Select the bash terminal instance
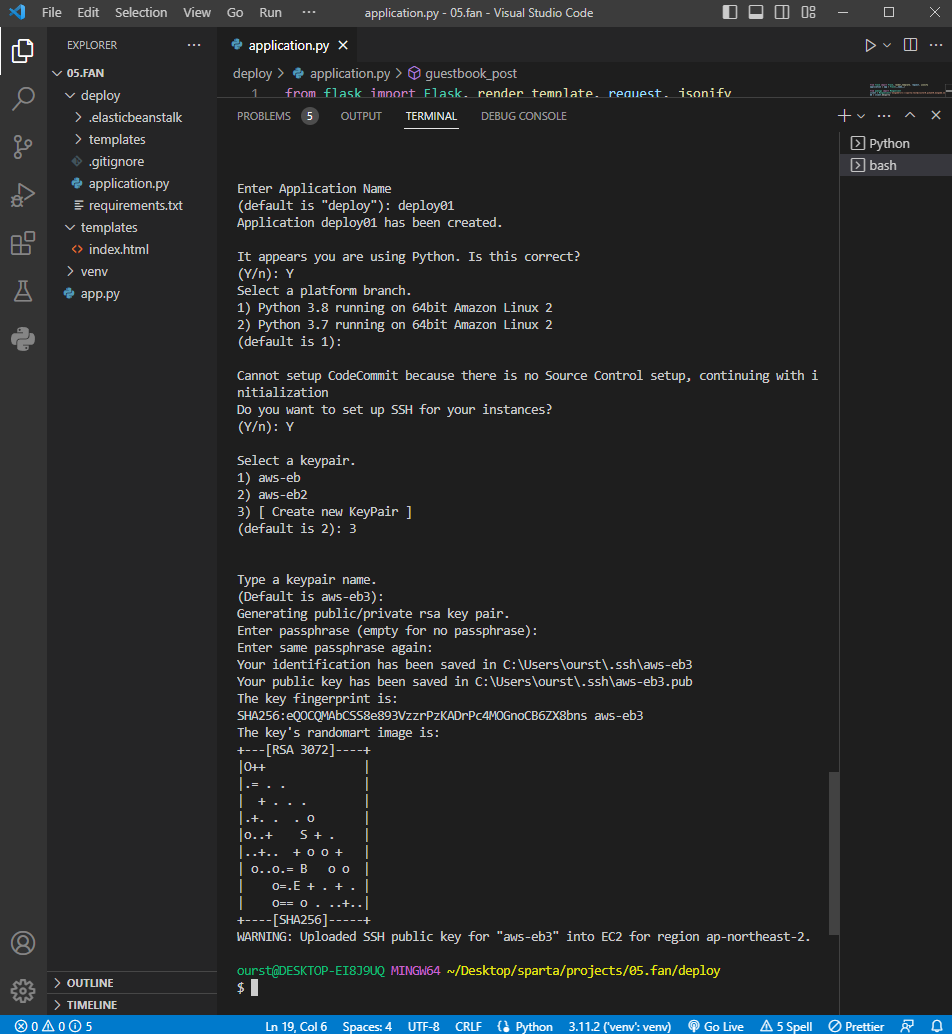 [x=896, y=166]
